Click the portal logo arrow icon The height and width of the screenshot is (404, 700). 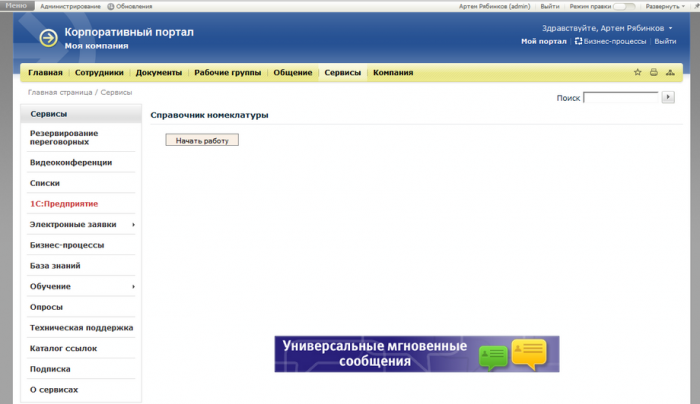pos(48,37)
